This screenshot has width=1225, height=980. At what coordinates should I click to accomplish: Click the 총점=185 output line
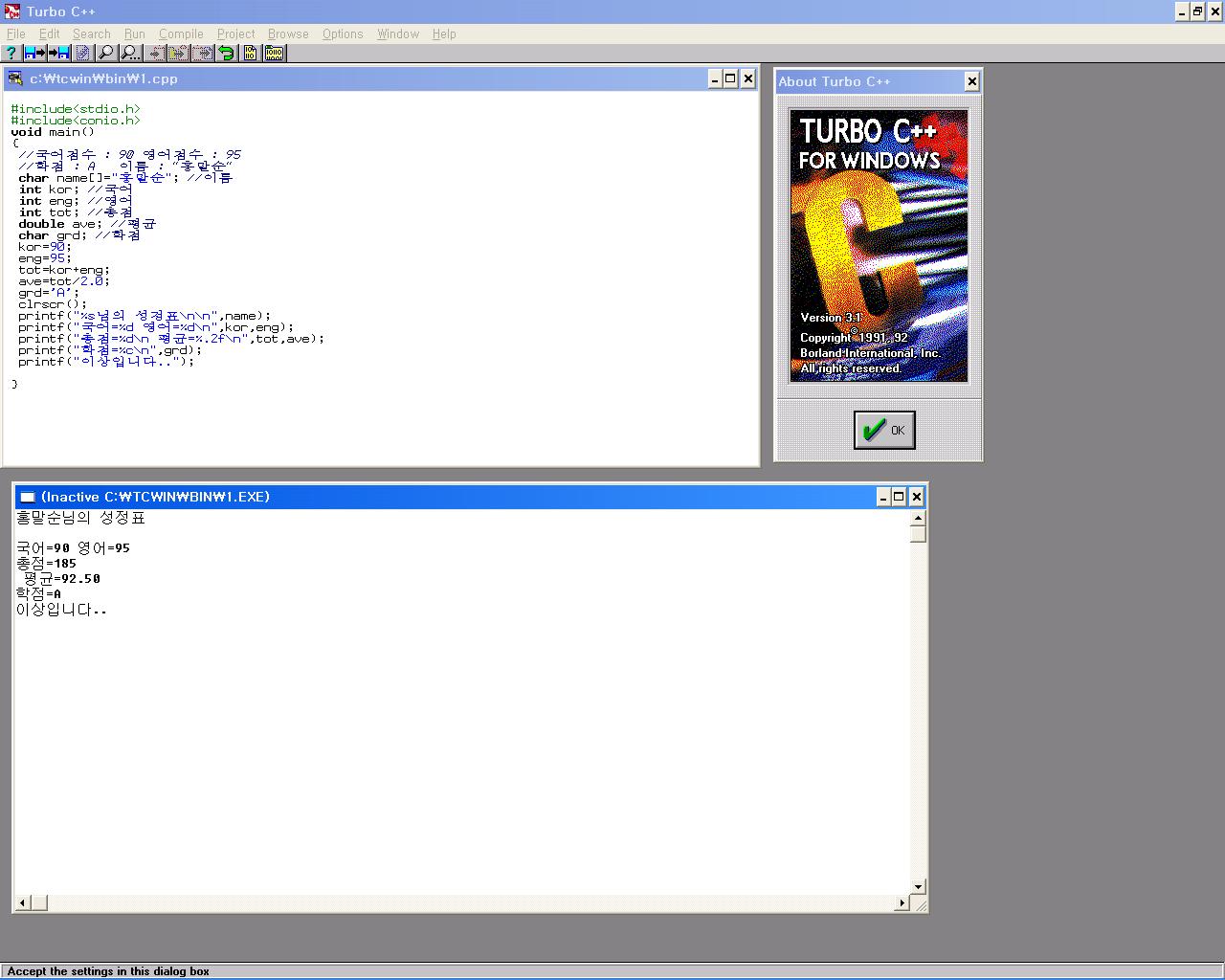pyautogui.click(x=46, y=564)
